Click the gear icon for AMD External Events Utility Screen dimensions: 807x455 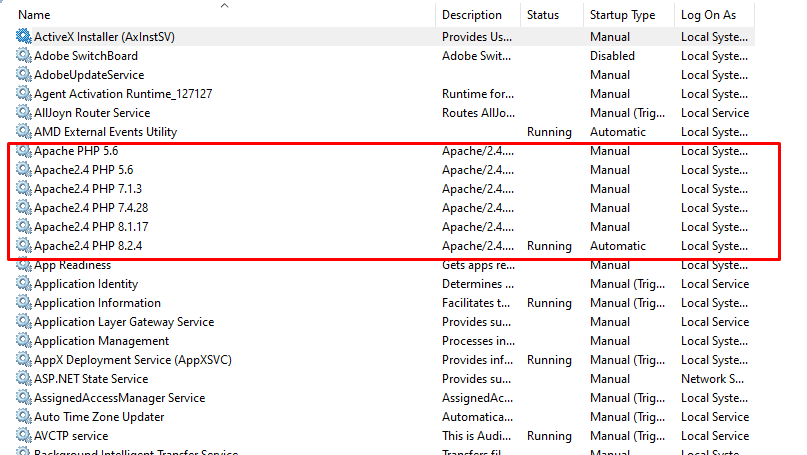click(x=24, y=132)
